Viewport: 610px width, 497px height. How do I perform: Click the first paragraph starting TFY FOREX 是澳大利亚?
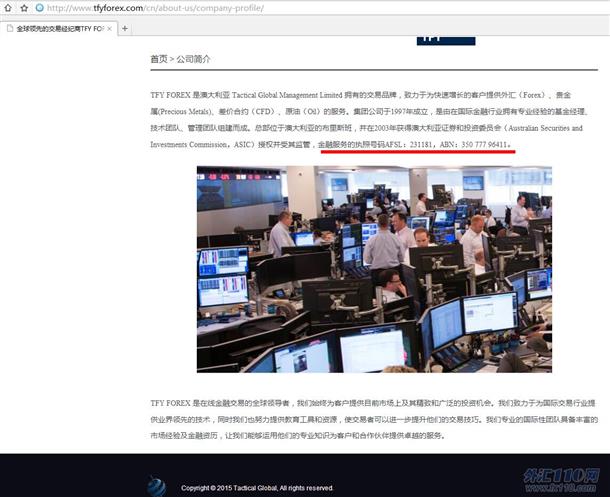pyautogui.click(x=369, y=120)
